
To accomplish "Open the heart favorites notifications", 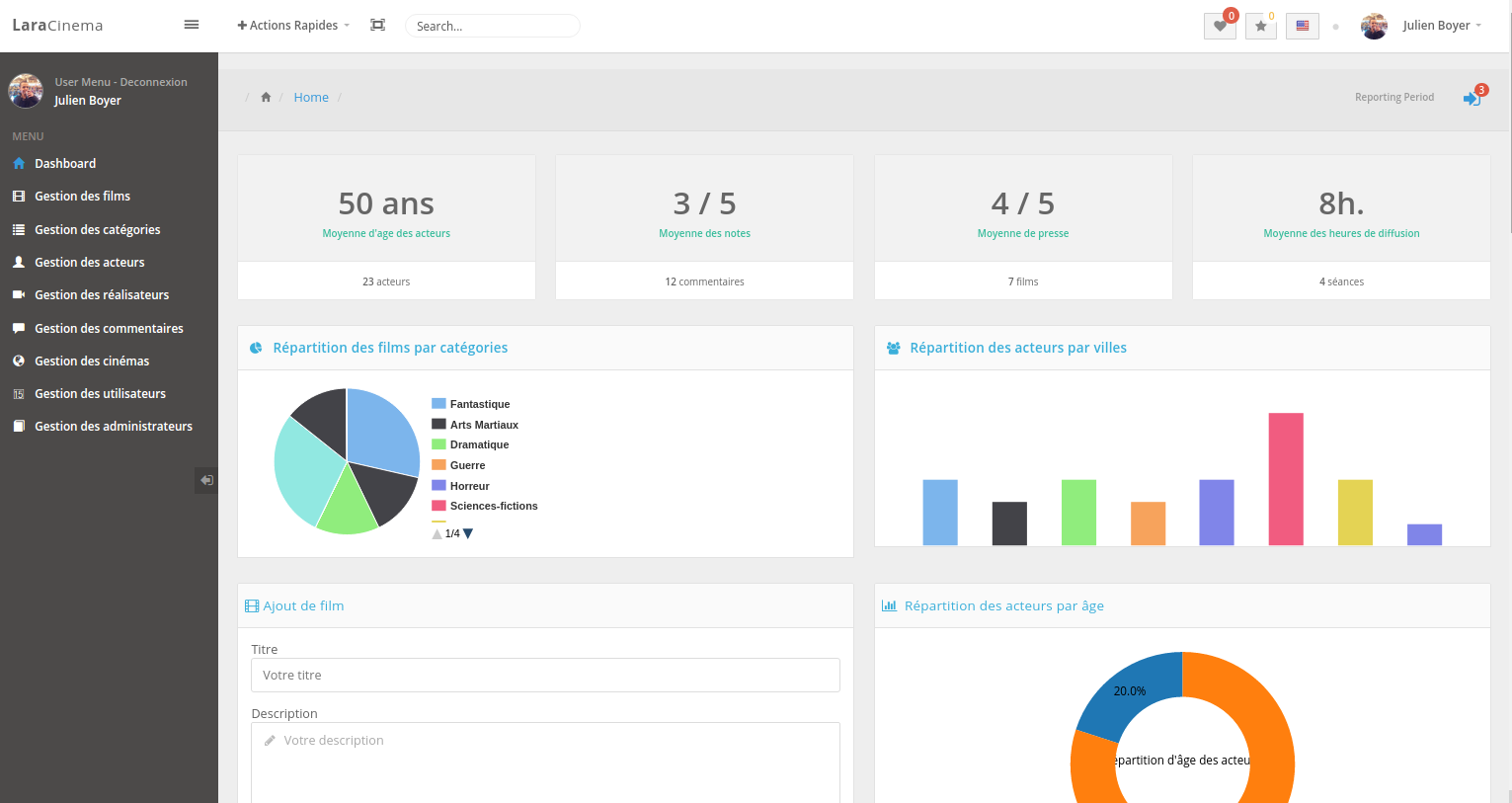I will coord(1220,27).
